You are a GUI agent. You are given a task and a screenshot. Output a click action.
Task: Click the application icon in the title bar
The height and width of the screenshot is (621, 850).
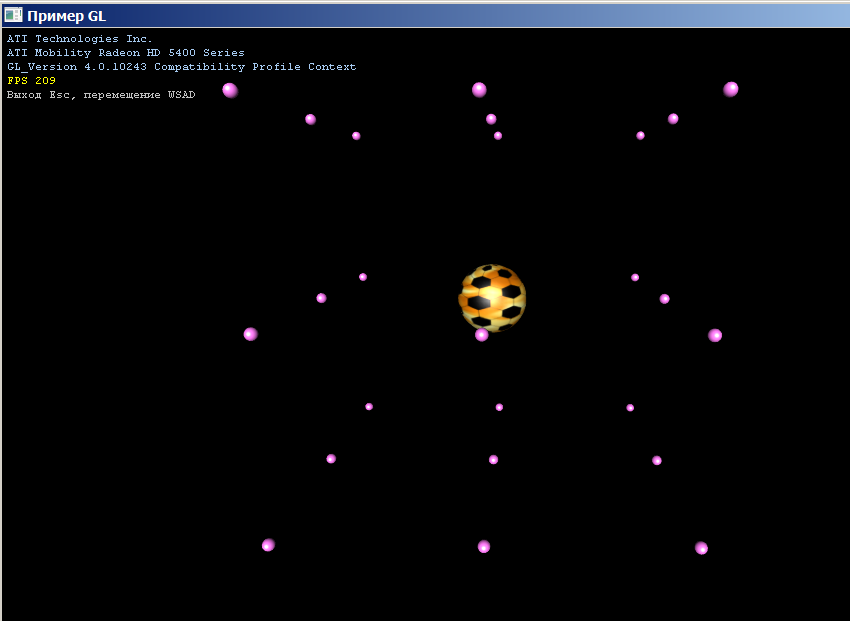(13, 15)
